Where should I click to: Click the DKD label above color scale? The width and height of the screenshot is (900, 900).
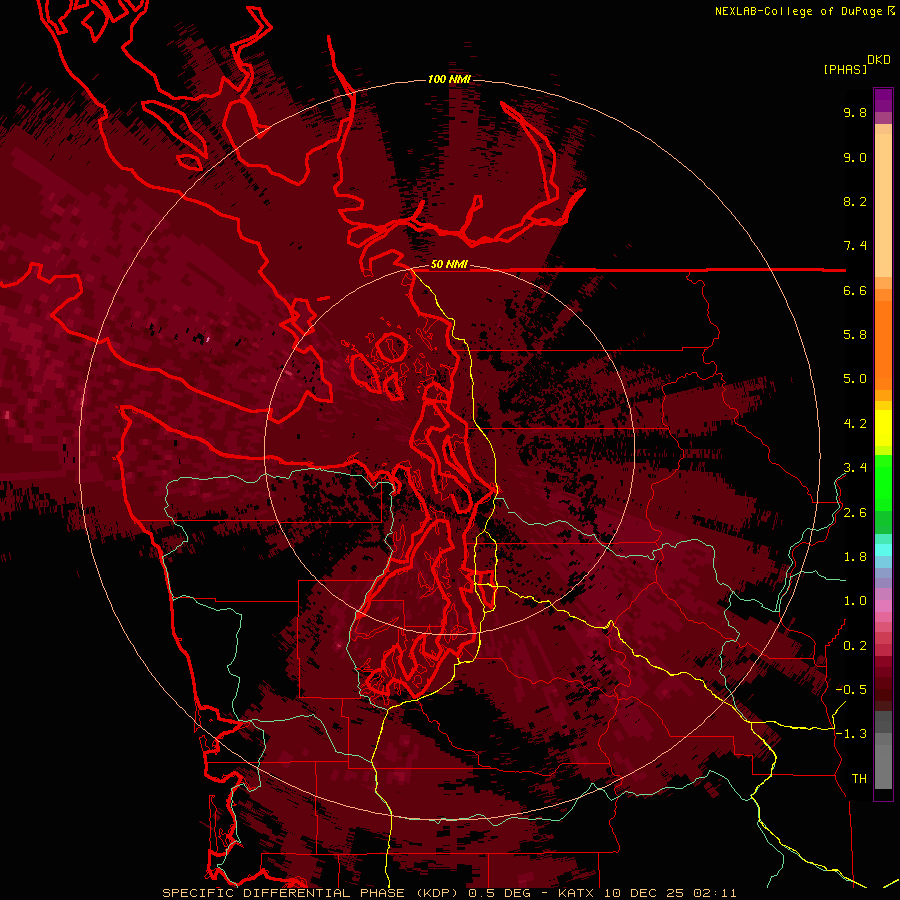879,60
